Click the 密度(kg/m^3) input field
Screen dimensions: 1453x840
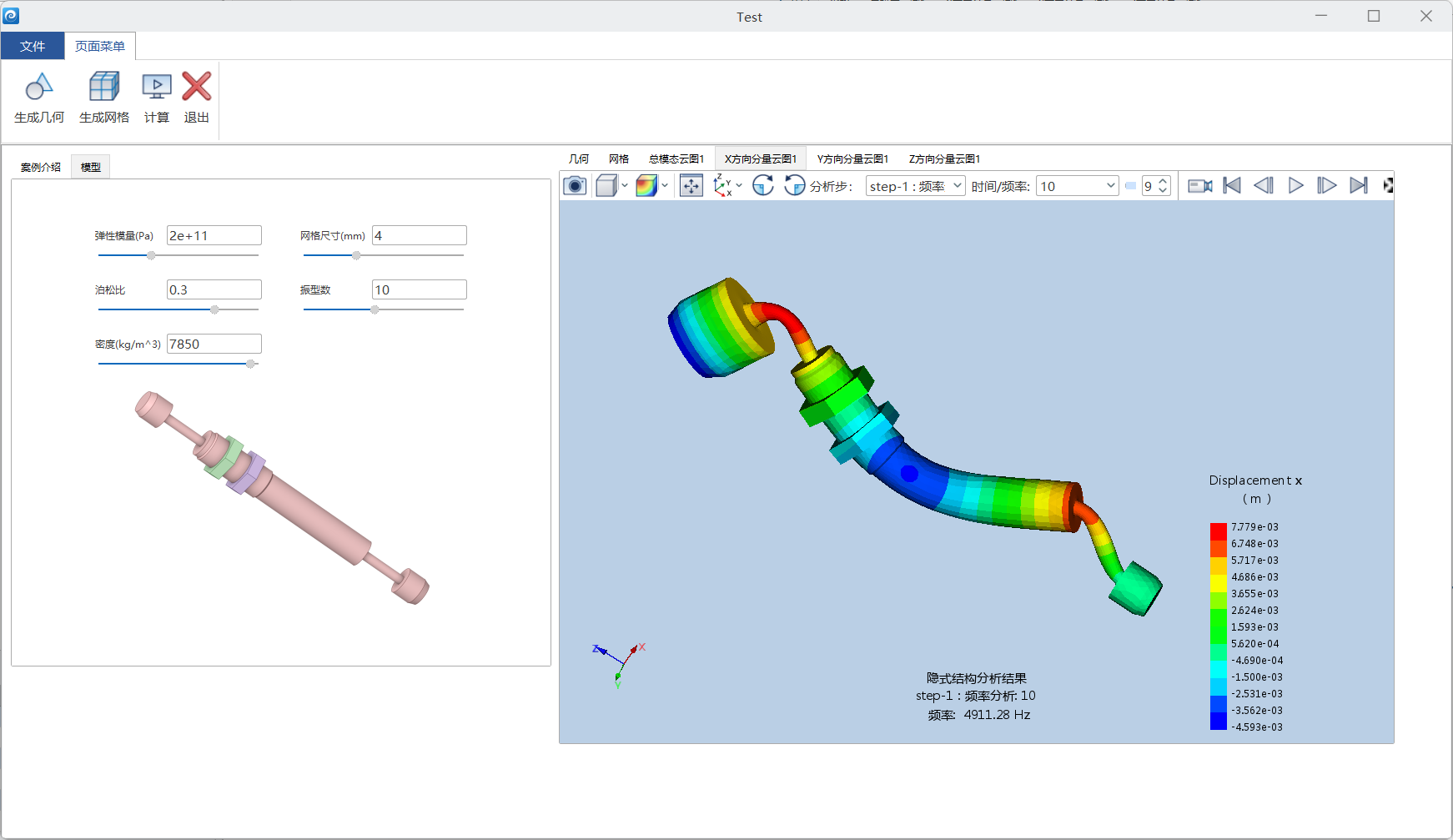coord(214,344)
